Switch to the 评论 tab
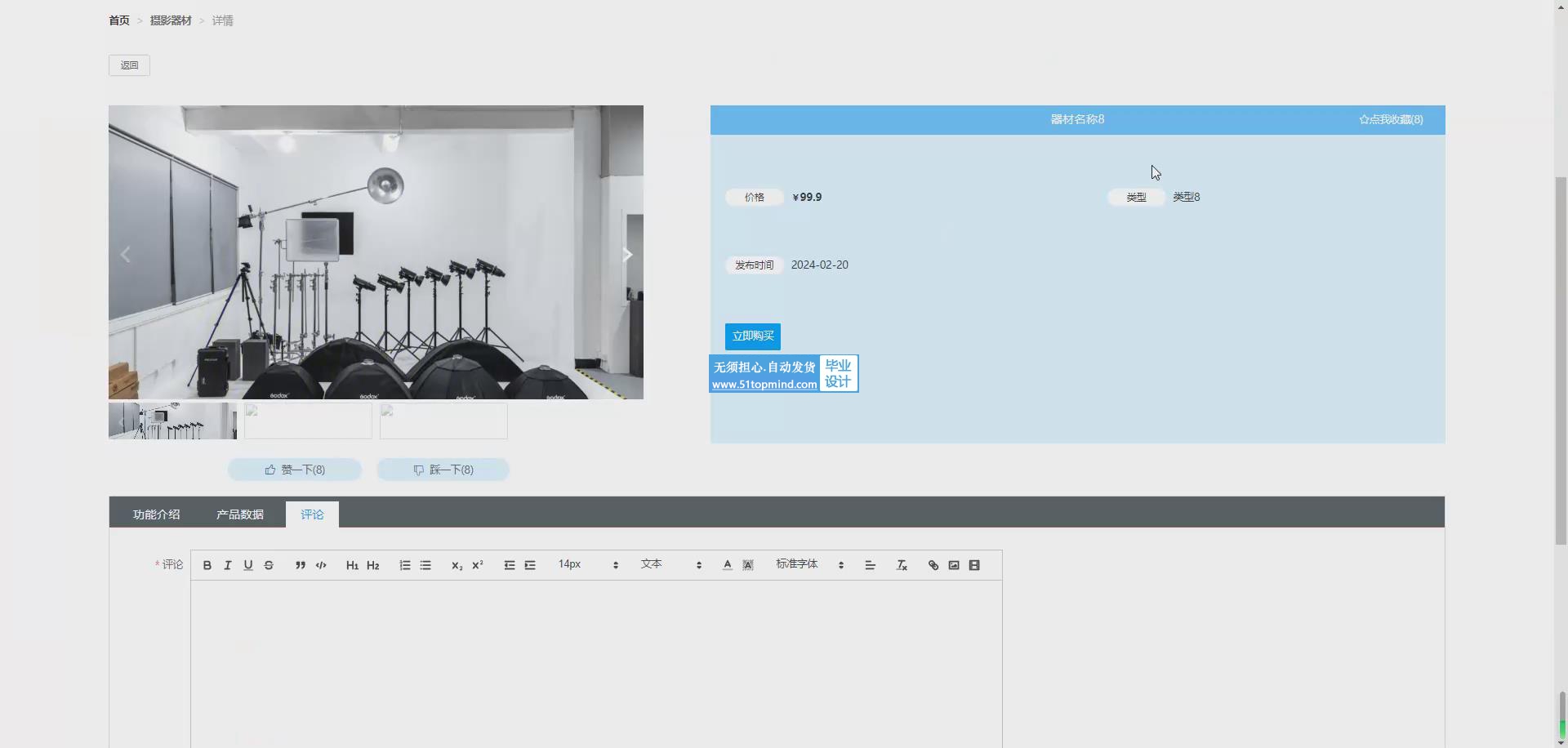Viewport: 1568px width, 748px height. coord(312,514)
